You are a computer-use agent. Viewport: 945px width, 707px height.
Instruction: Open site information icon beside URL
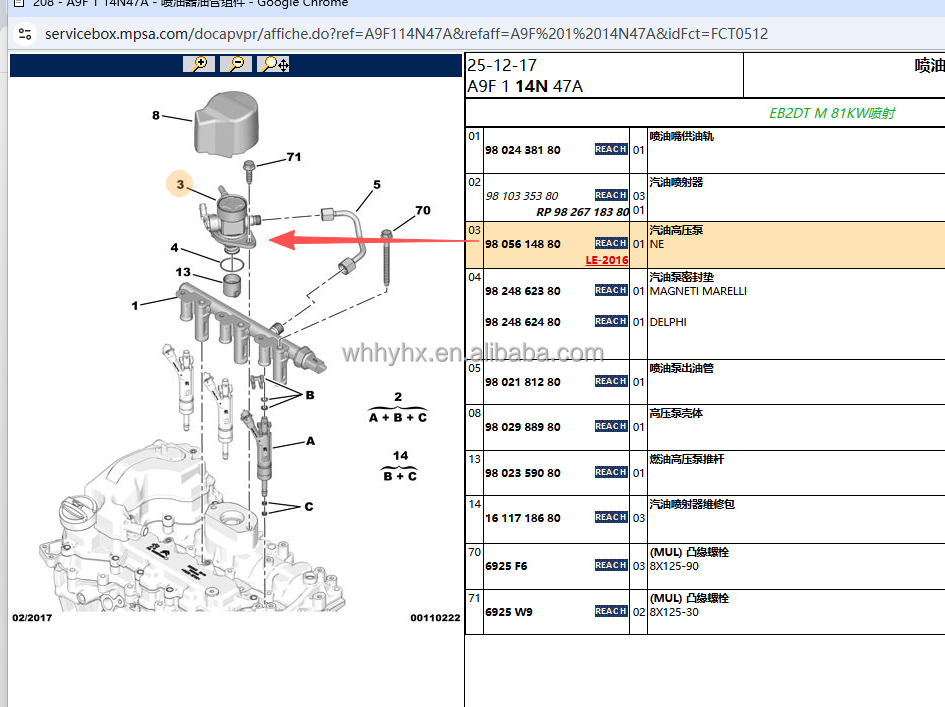(x=25, y=34)
